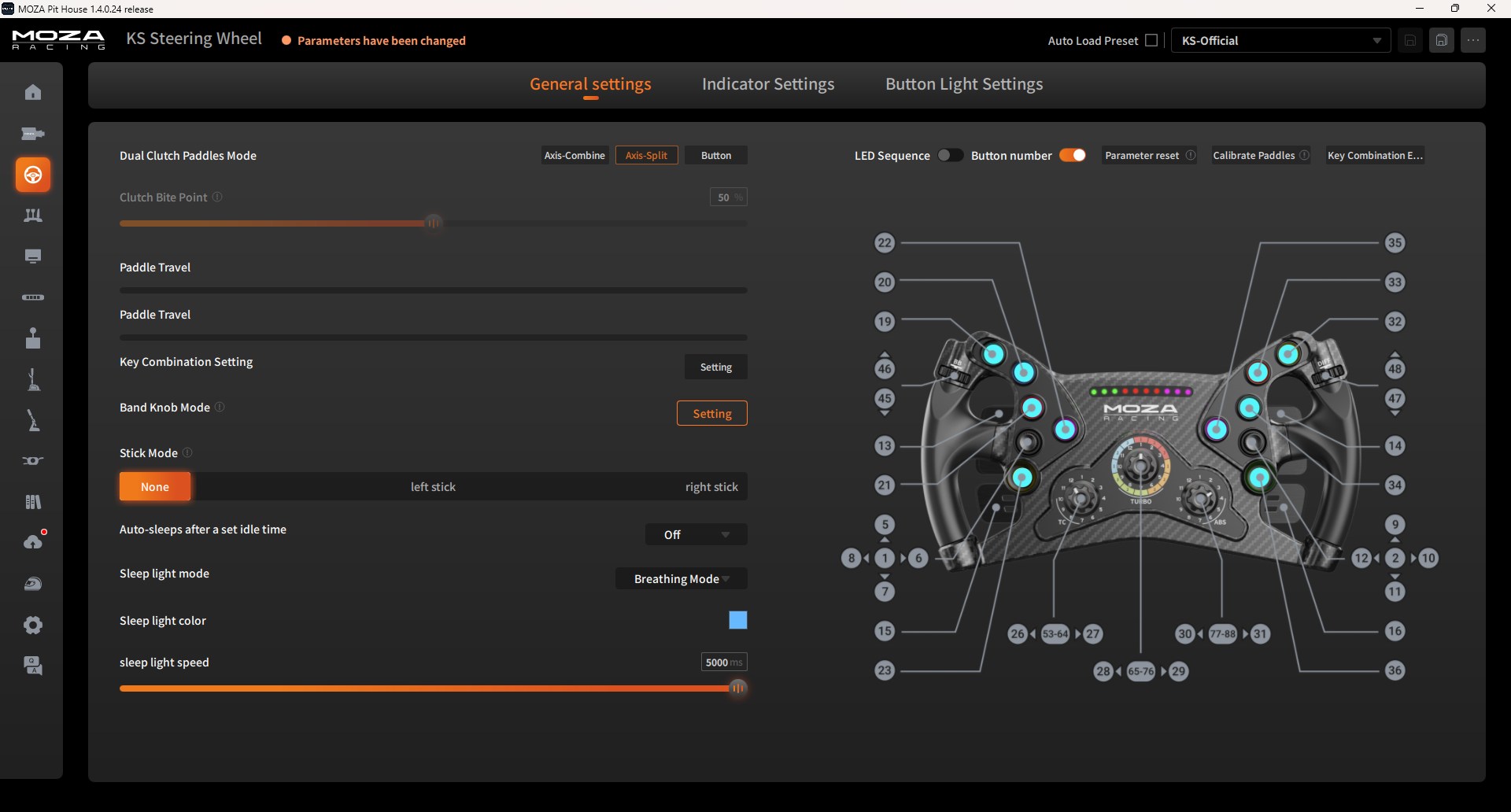Open the racing helmet sidebar icon
The image size is (1511, 812).
33,584
